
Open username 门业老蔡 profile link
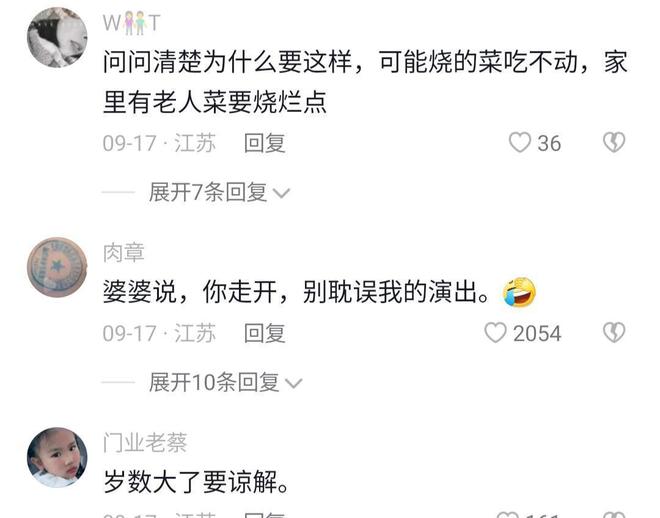(x=145, y=443)
